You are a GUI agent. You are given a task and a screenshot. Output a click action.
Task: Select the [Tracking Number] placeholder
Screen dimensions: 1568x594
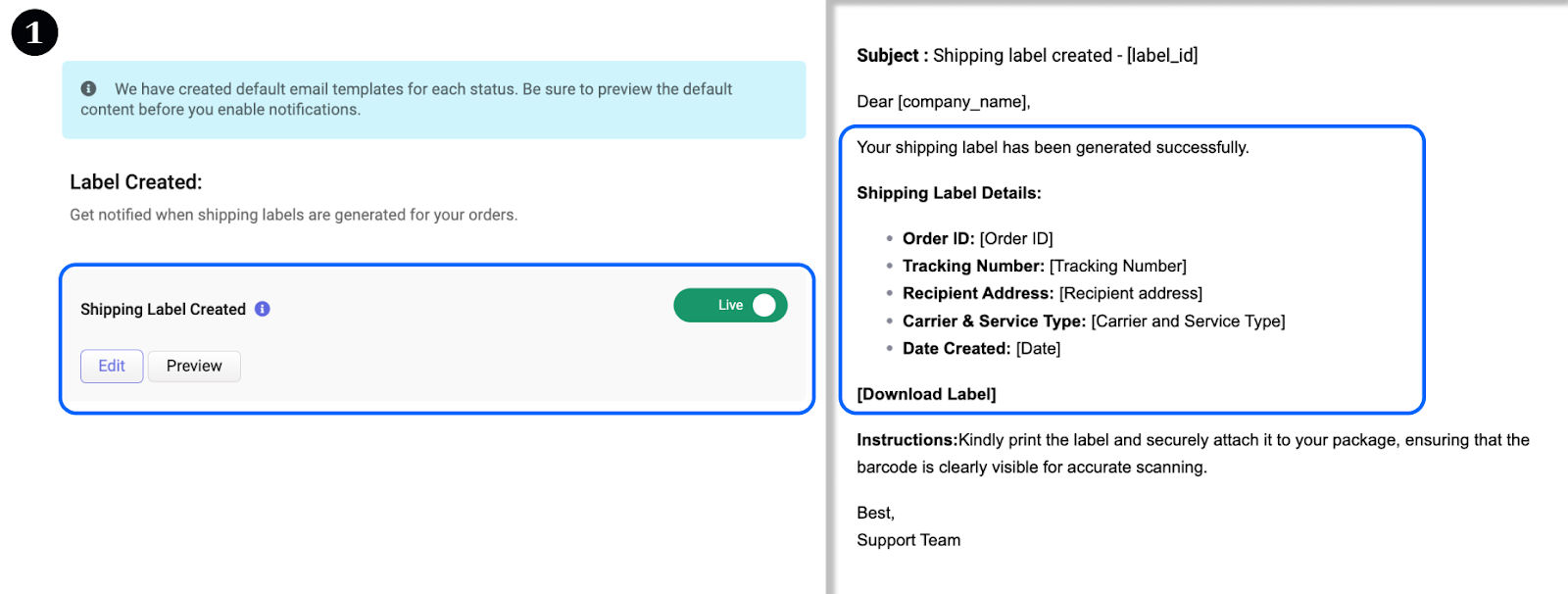pos(1117,267)
